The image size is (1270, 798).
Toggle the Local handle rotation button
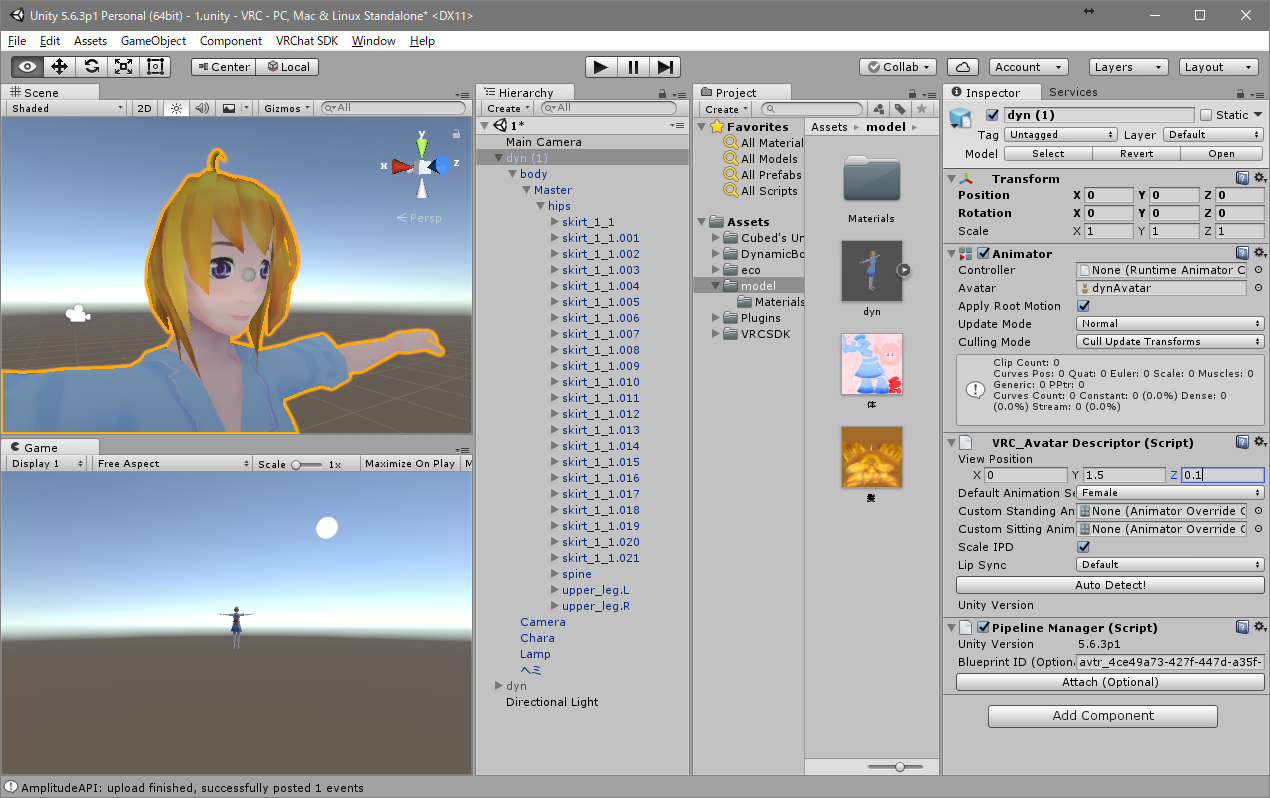(x=288, y=67)
